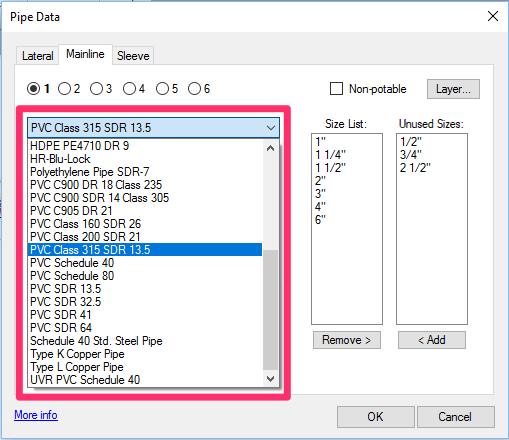Pick PVC SDR 32.5 in list
Screen dimensions: 509x440
click(x=145, y=302)
